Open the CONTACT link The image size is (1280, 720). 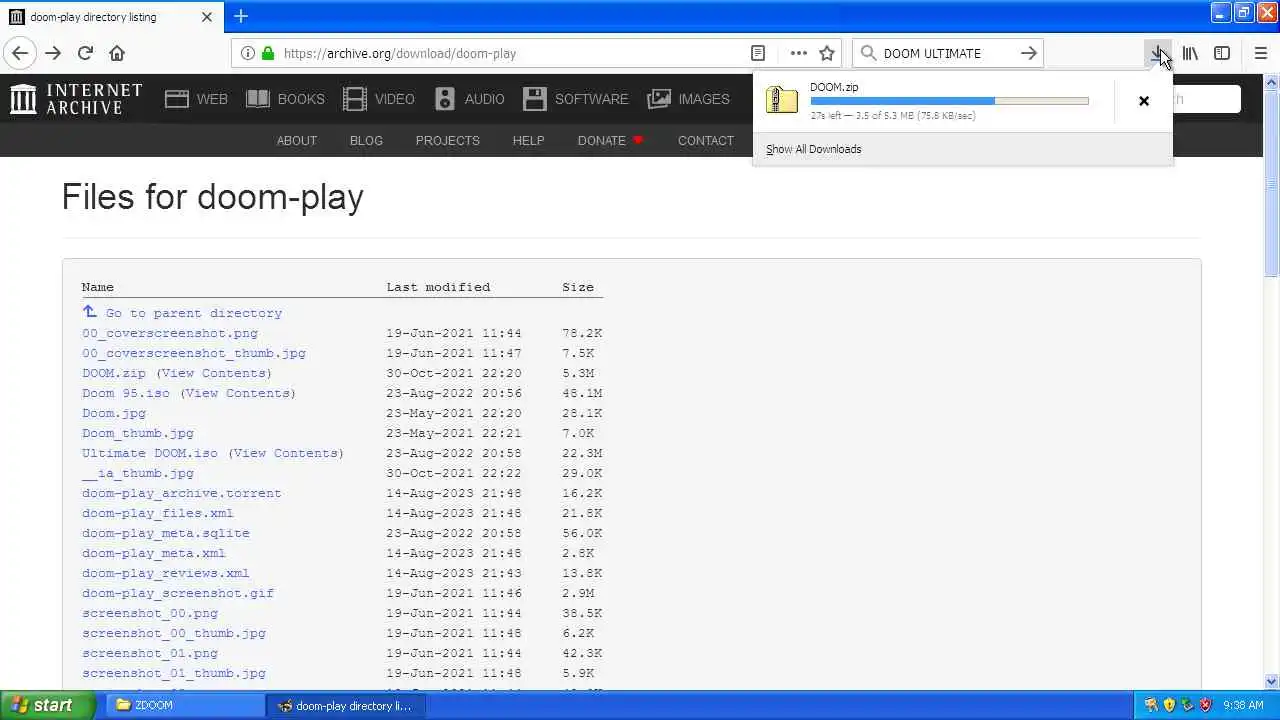point(706,141)
